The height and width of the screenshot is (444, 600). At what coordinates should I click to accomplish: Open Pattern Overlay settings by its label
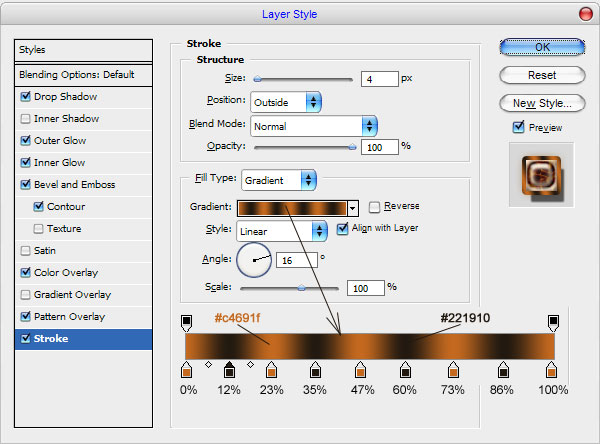(69, 317)
